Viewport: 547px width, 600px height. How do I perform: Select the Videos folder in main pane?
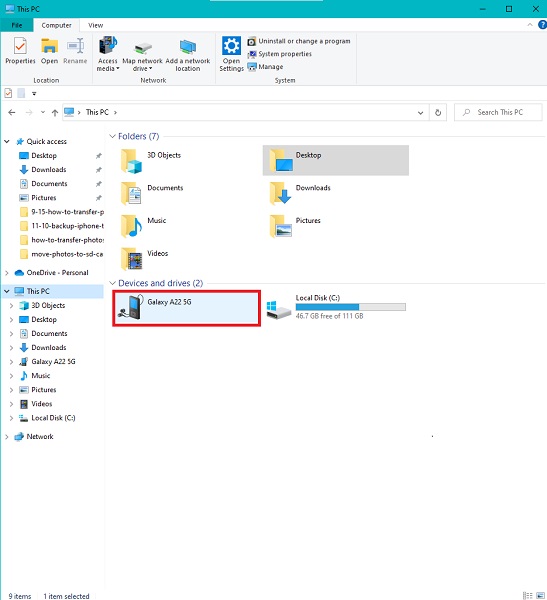click(186, 259)
